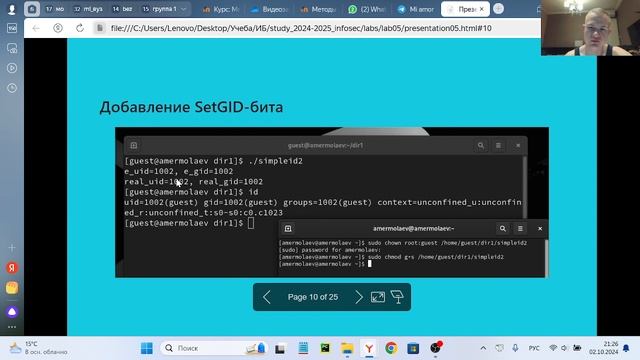Open Google Chrome from the taskbar
The height and width of the screenshot is (360, 640).
[x=391, y=348]
